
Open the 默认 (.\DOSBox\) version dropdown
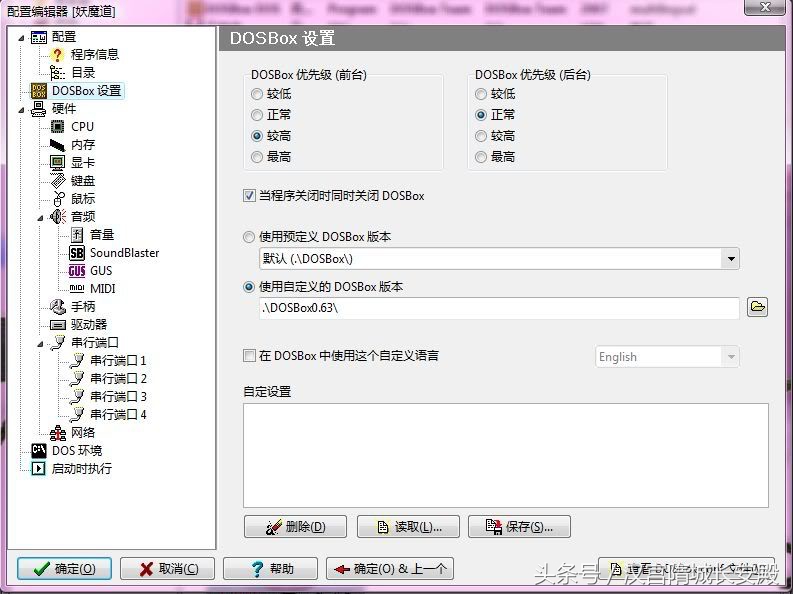tap(731, 259)
